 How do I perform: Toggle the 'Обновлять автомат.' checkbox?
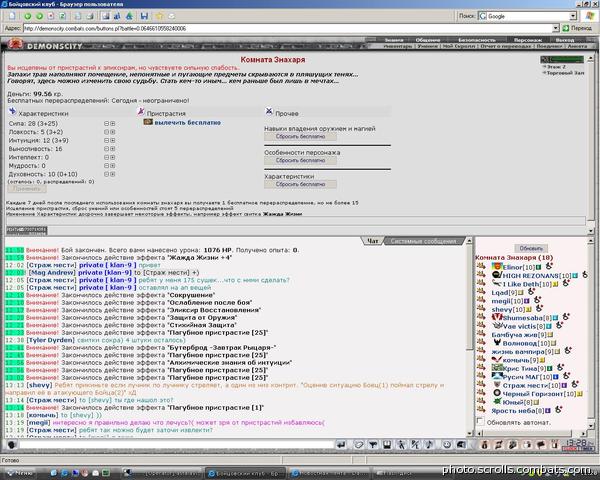[480, 421]
